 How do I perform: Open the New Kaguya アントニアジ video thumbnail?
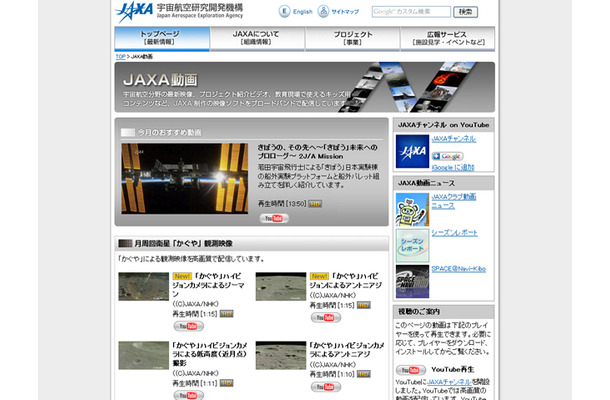point(281,286)
